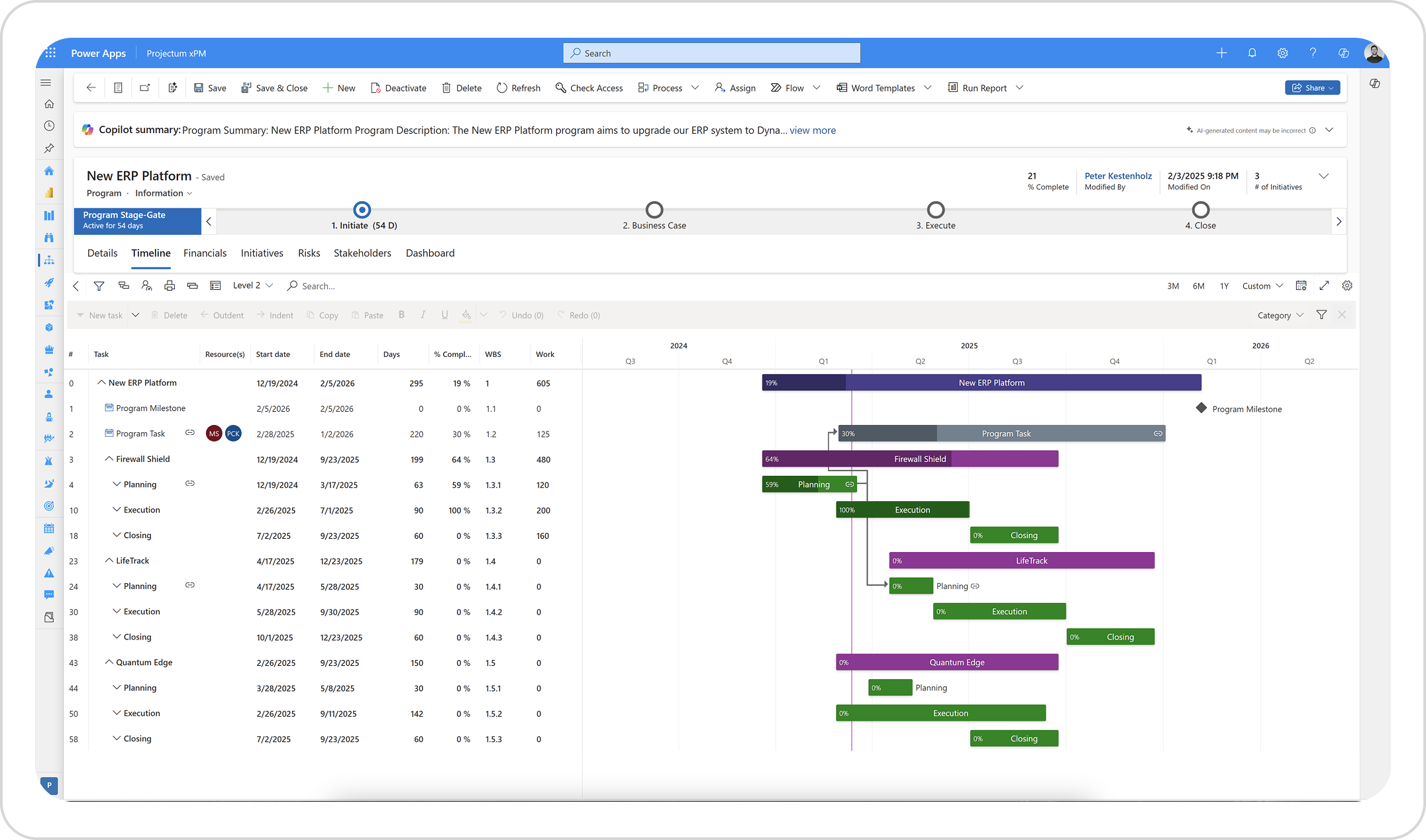Go back with the arrow icon
This screenshot has width=1426, height=840.
pyautogui.click(x=91, y=87)
